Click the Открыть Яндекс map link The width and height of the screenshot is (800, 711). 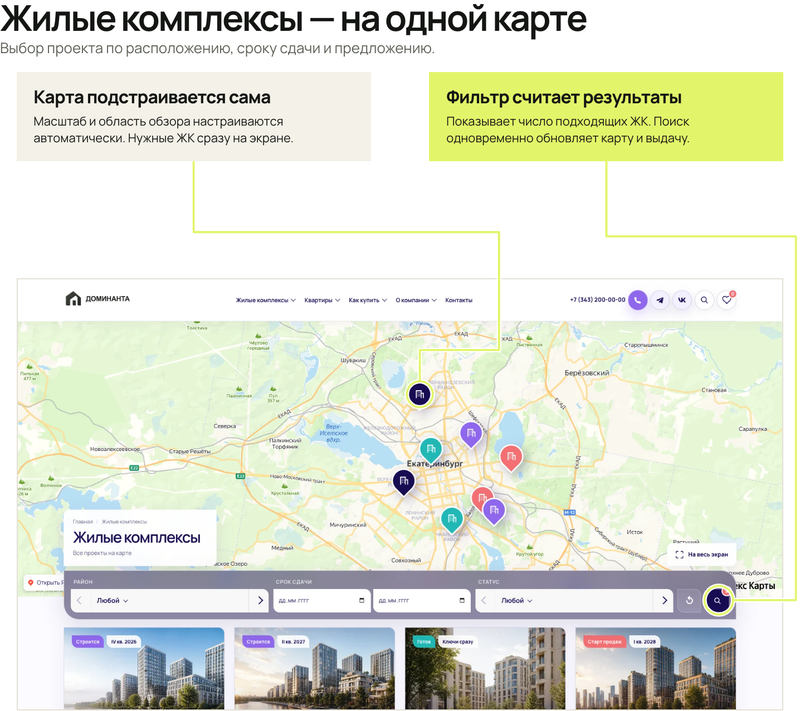click(44, 582)
